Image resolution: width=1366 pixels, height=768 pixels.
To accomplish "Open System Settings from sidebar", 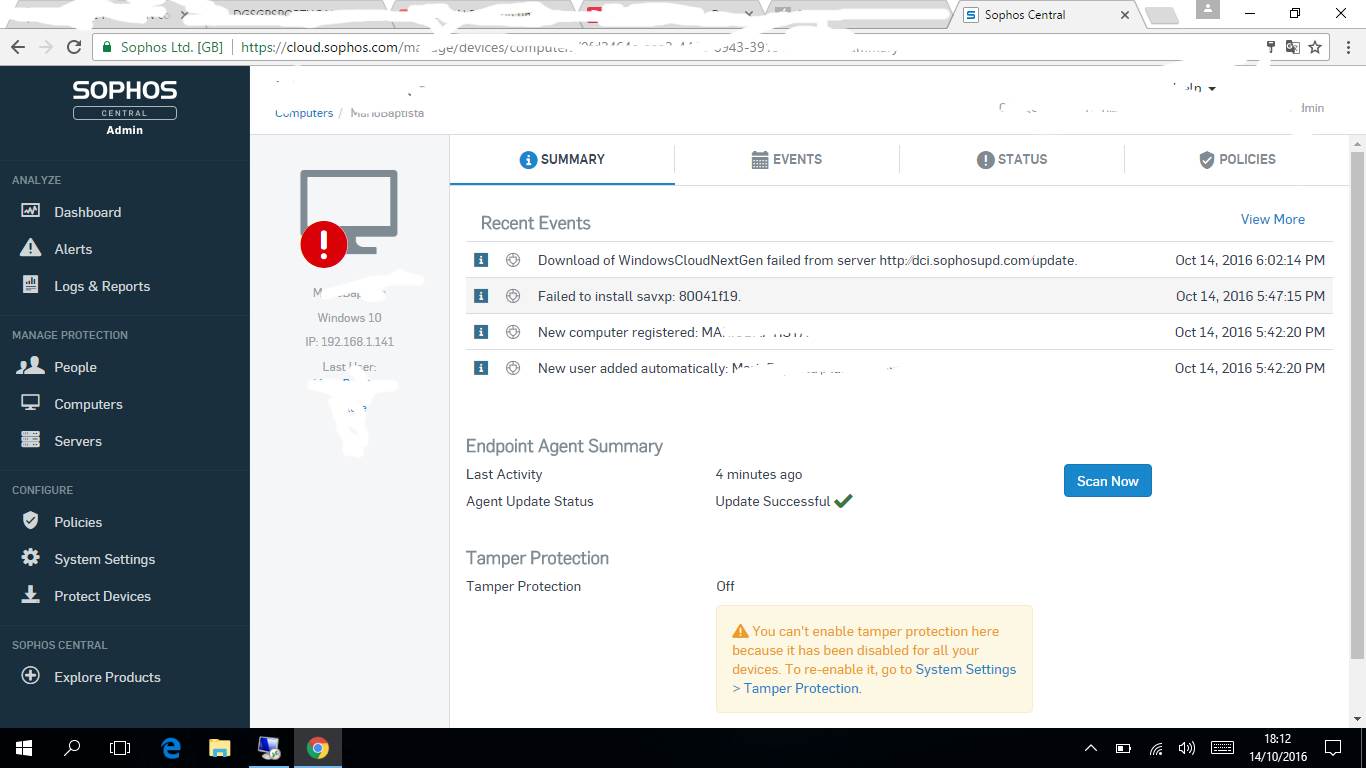I will 104,559.
